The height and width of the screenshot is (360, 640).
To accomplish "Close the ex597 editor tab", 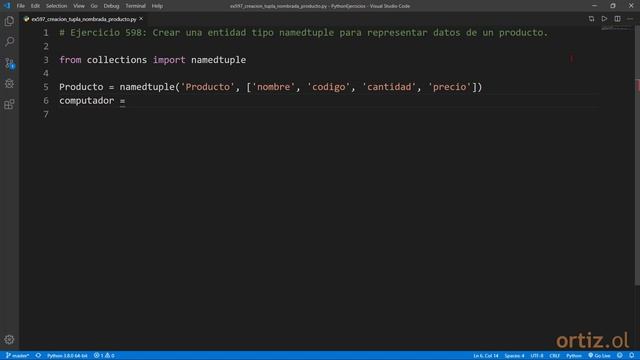I will tap(141, 19).
